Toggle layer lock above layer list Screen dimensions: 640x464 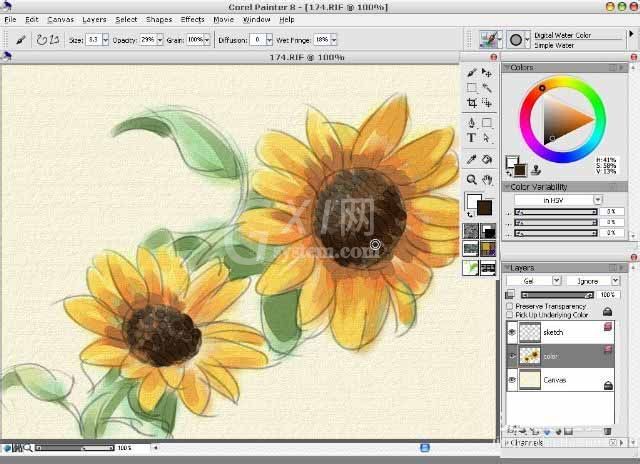coord(607,312)
